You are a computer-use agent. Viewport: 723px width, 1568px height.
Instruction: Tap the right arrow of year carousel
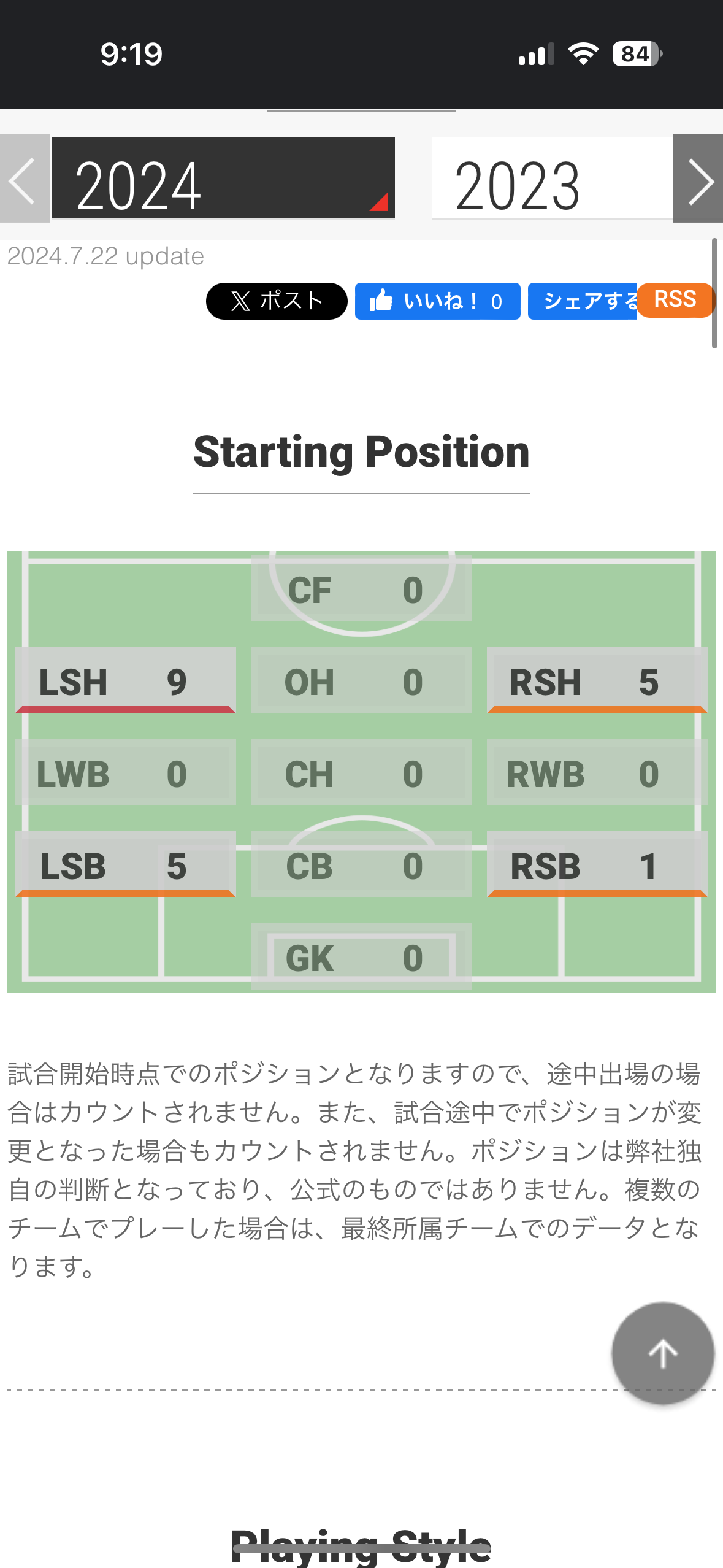point(698,179)
